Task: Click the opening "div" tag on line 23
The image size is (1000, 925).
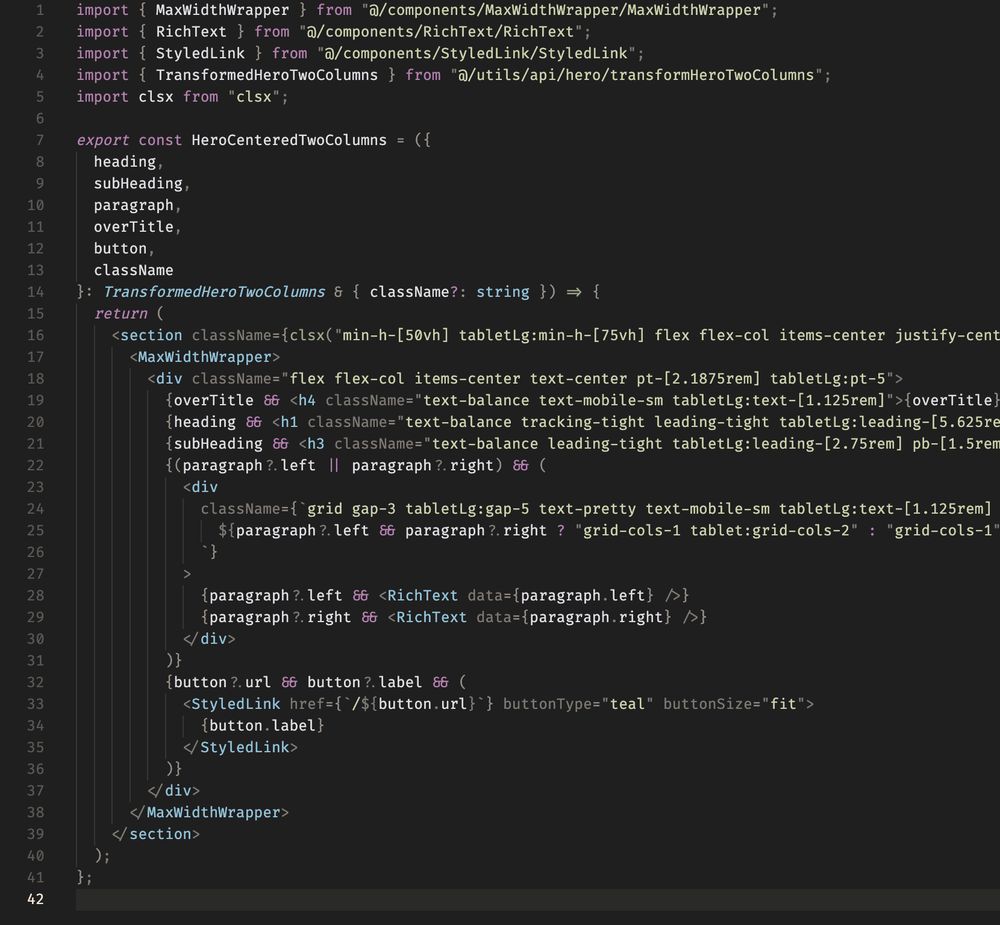Action: (205, 487)
